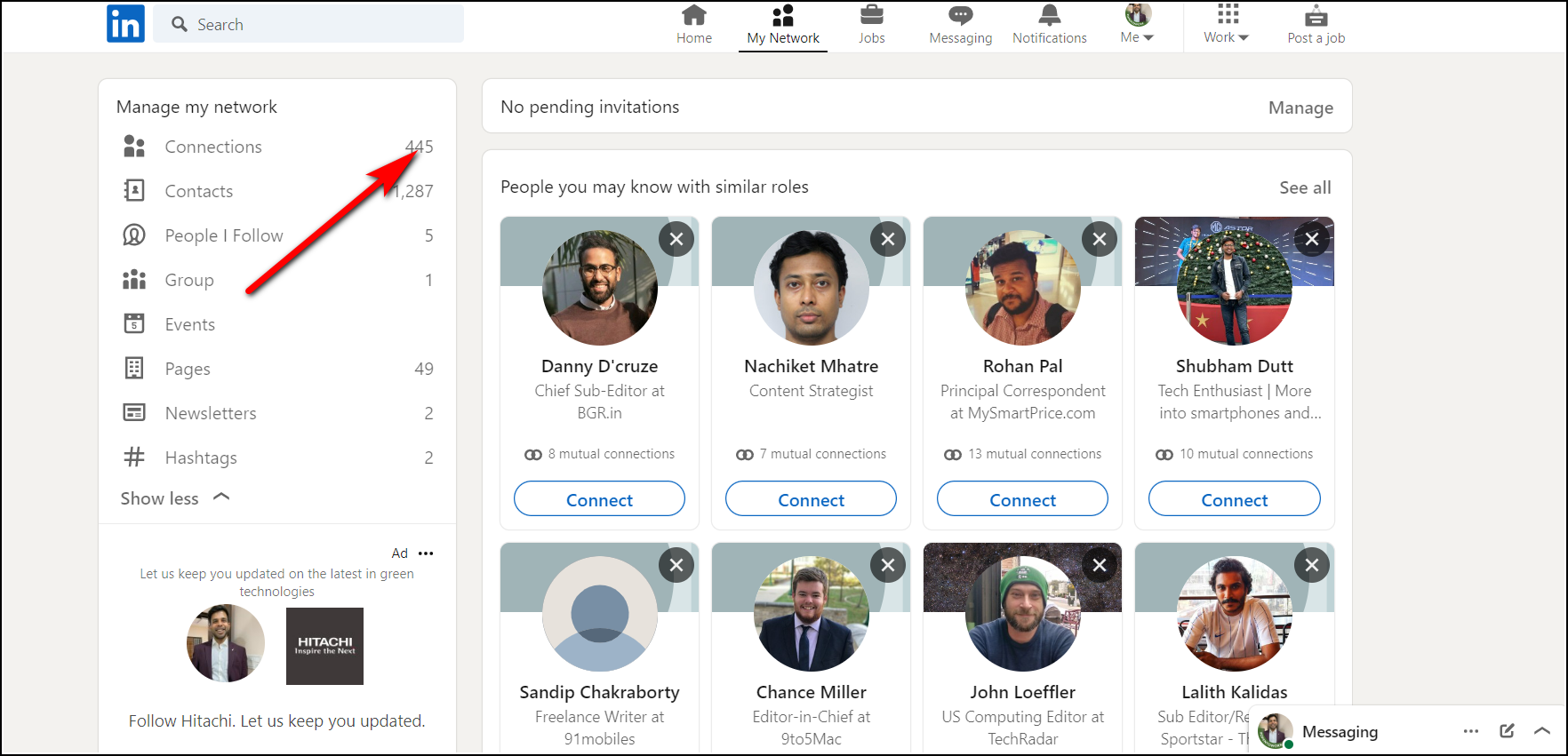Dismiss Chance Miller suggestion card
This screenshot has width=1568, height=756.
click(x=888, y=565)
